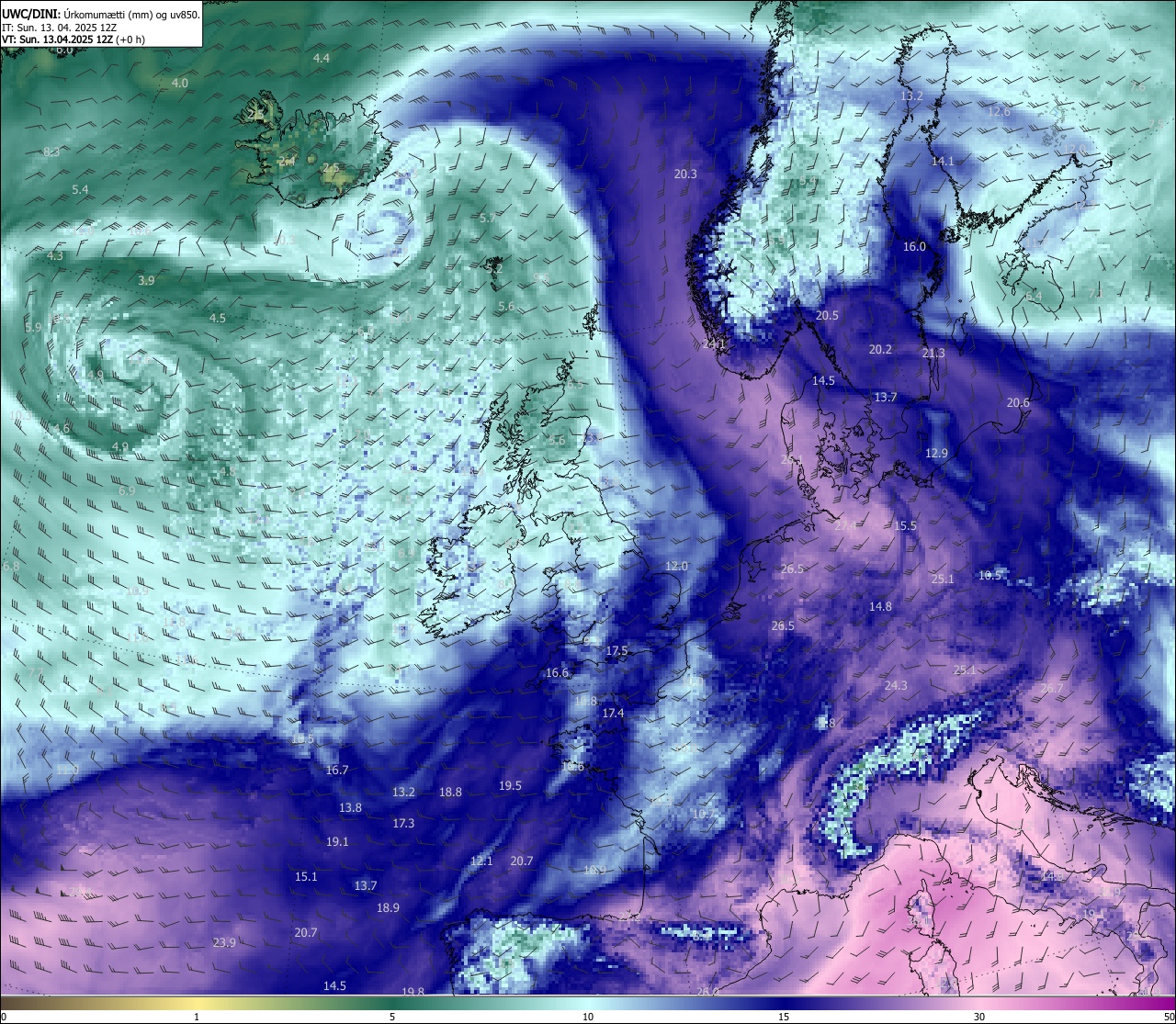This screenshot has height=1024, width=1176.
Task: Click the 12.6 value on the map
Action: coord(999,112)
